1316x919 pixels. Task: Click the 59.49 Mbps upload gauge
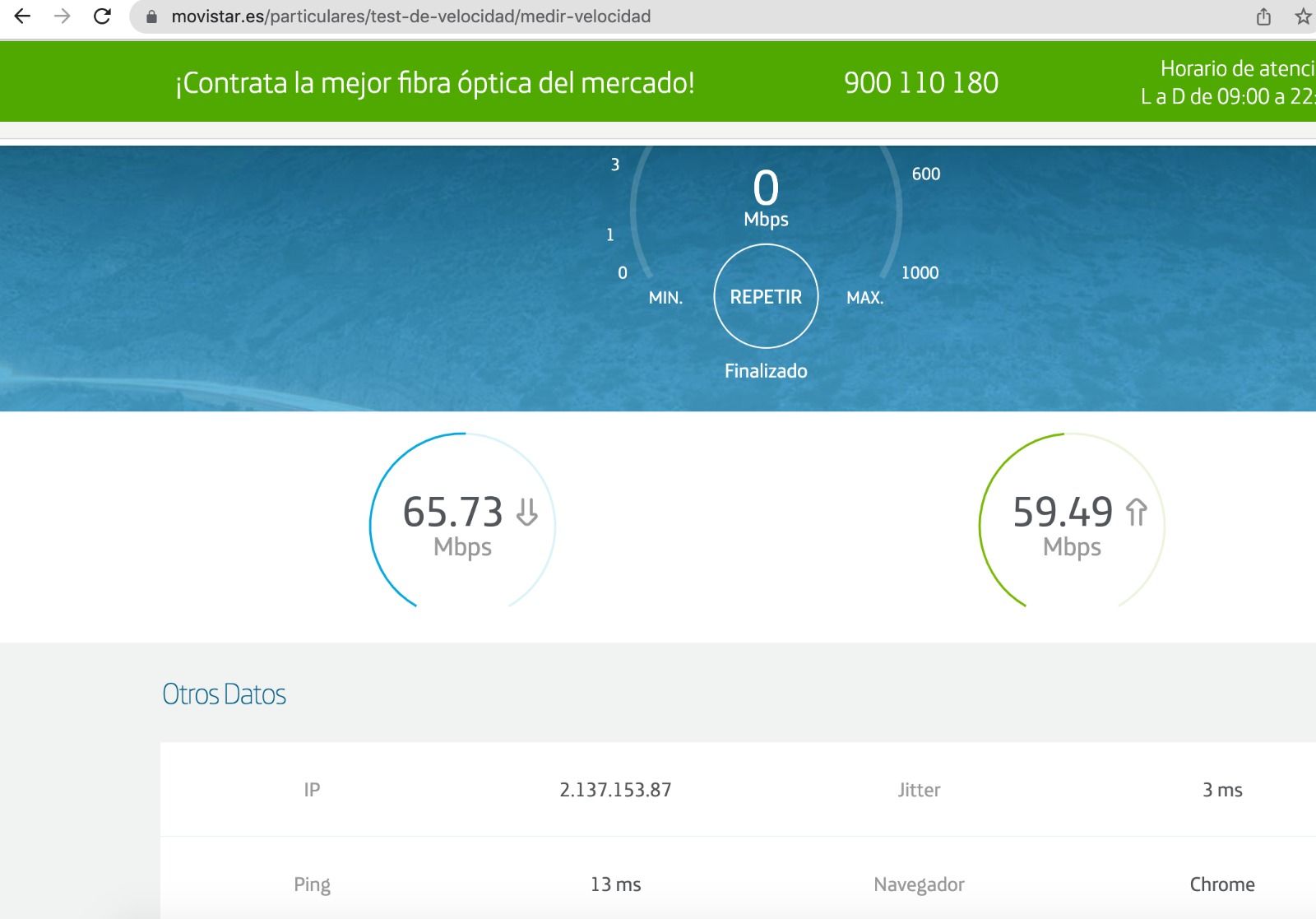pos(1072,523)
